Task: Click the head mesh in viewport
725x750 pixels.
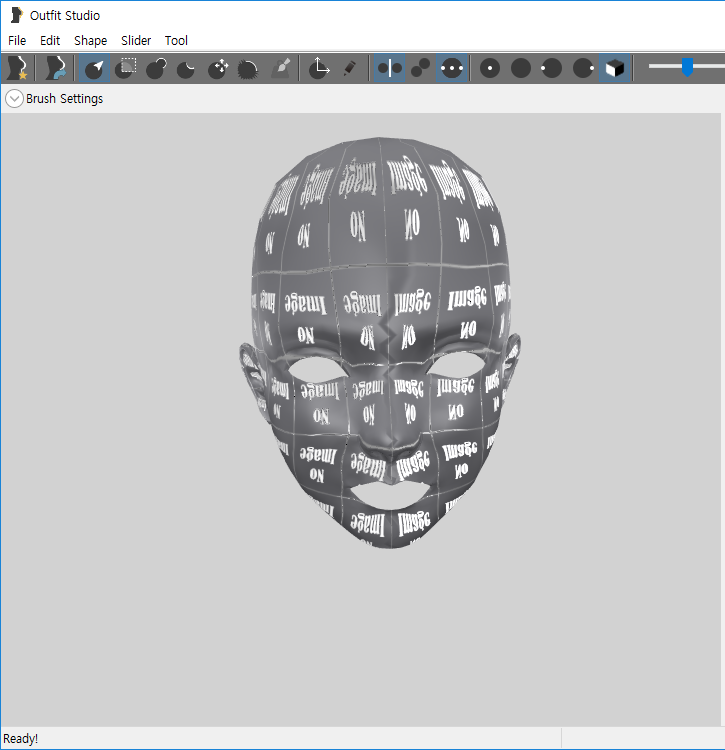Action: point(380,342)
